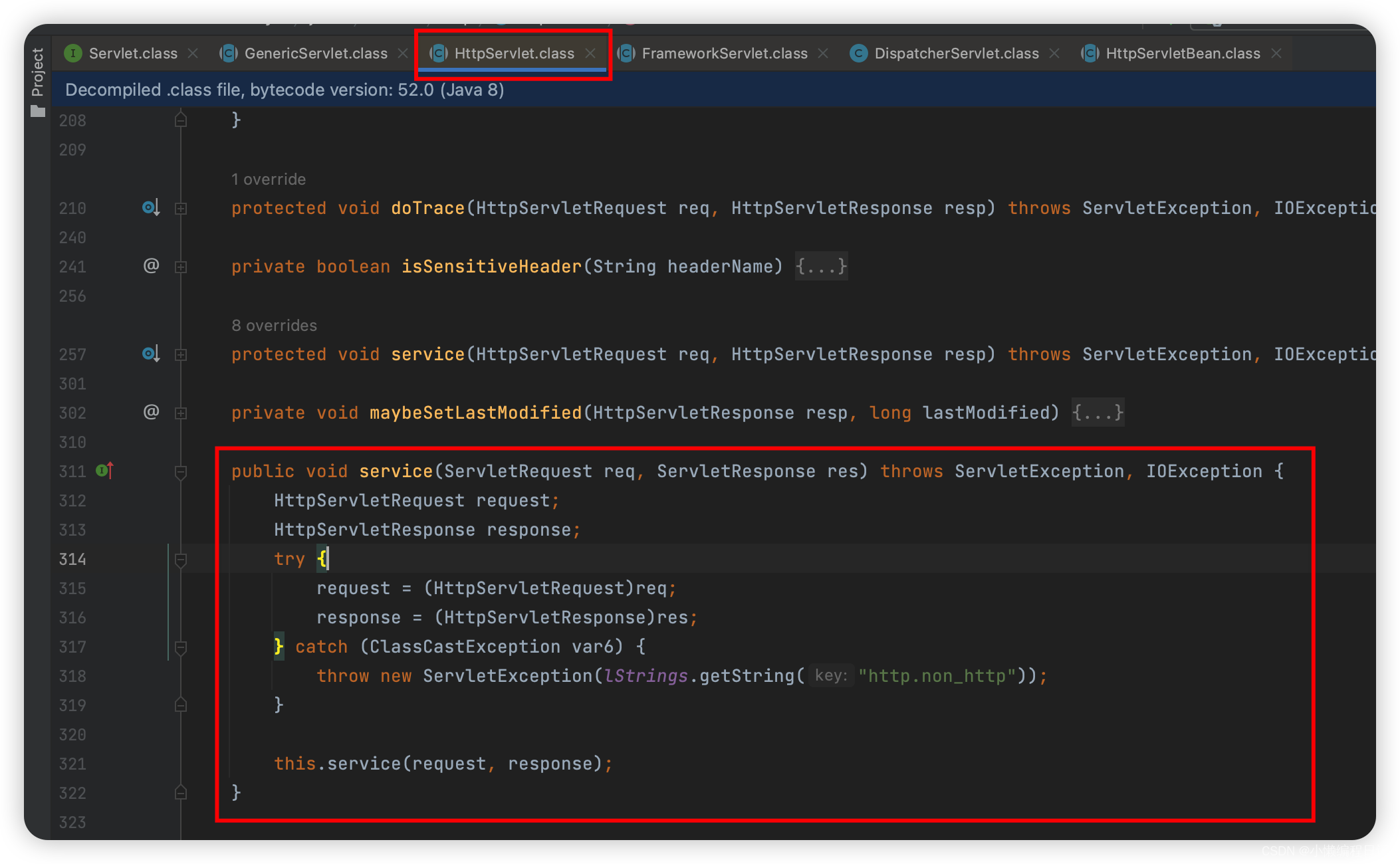Viewport: 1400px width, 864px height.
Task: Expand the folded isSensitiveHeader method at line 241
Action: point(180,267)
